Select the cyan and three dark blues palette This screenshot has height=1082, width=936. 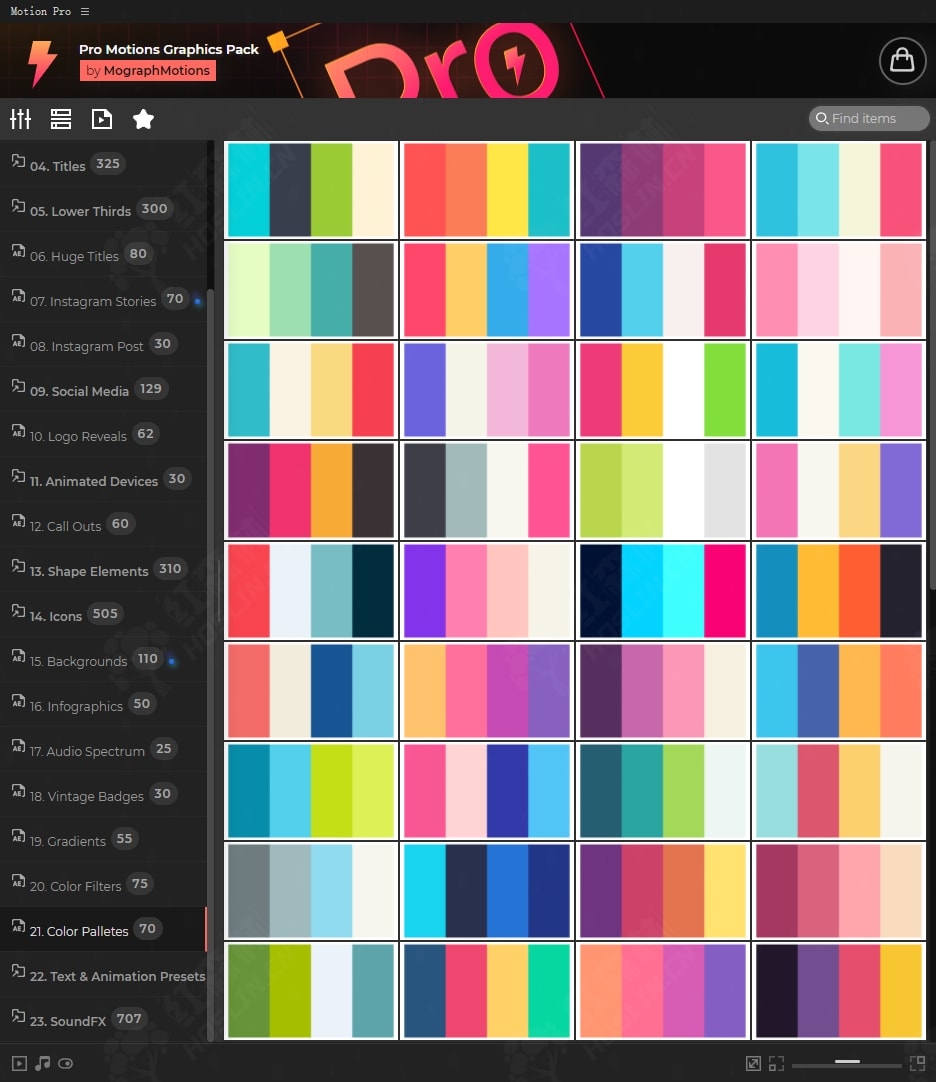487,891
